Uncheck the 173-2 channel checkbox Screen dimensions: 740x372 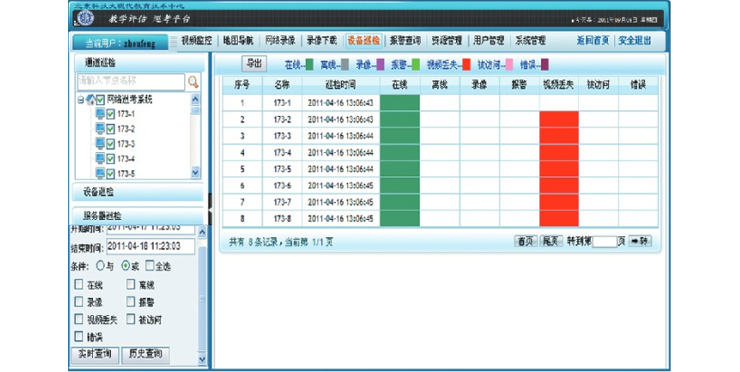click(110, 129)
